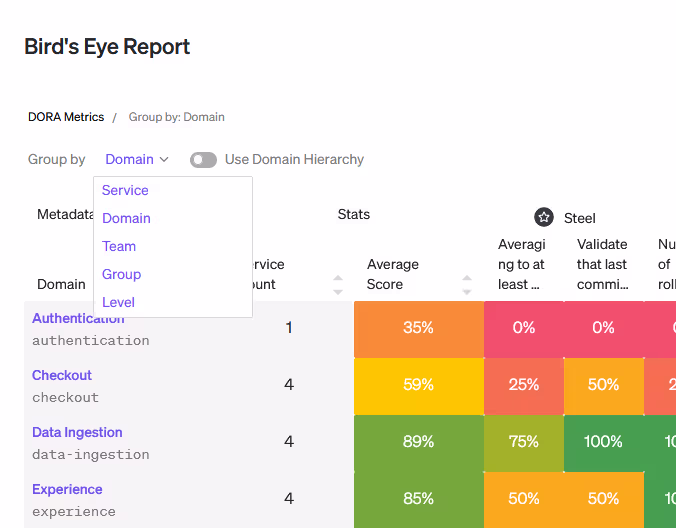Select Group option in the dropdown list
The image size is (676, 528).
click(x=121, y=274)
